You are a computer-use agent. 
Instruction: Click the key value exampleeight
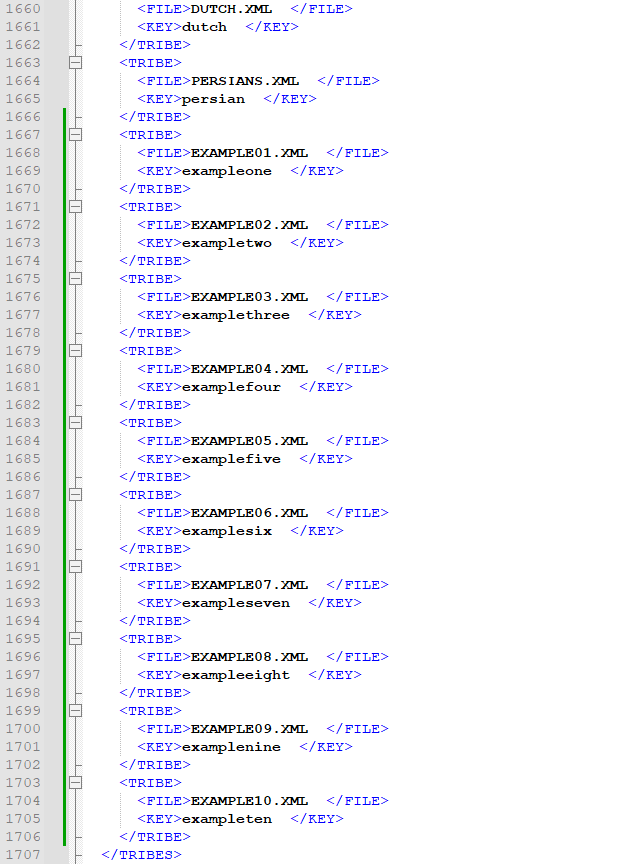pyautogui.click(x=236, y=675)
